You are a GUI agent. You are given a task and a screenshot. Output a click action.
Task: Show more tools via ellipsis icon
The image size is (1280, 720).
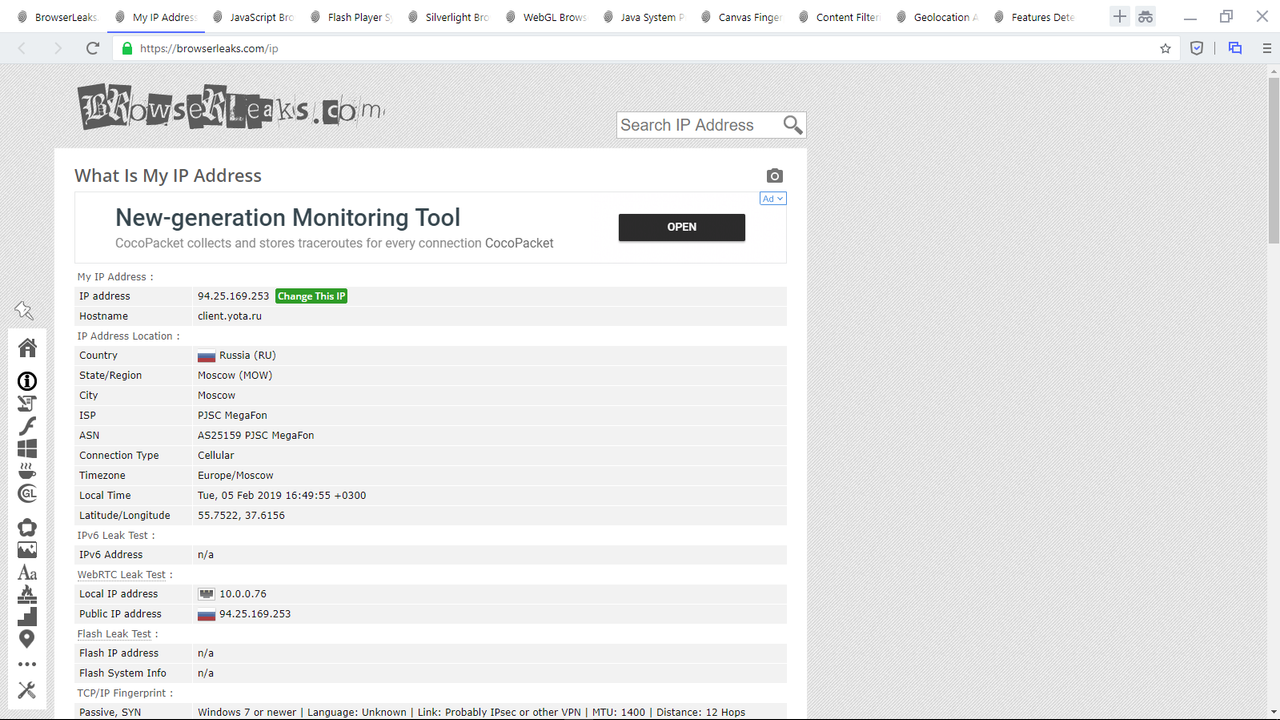click(x=27, y=664)
